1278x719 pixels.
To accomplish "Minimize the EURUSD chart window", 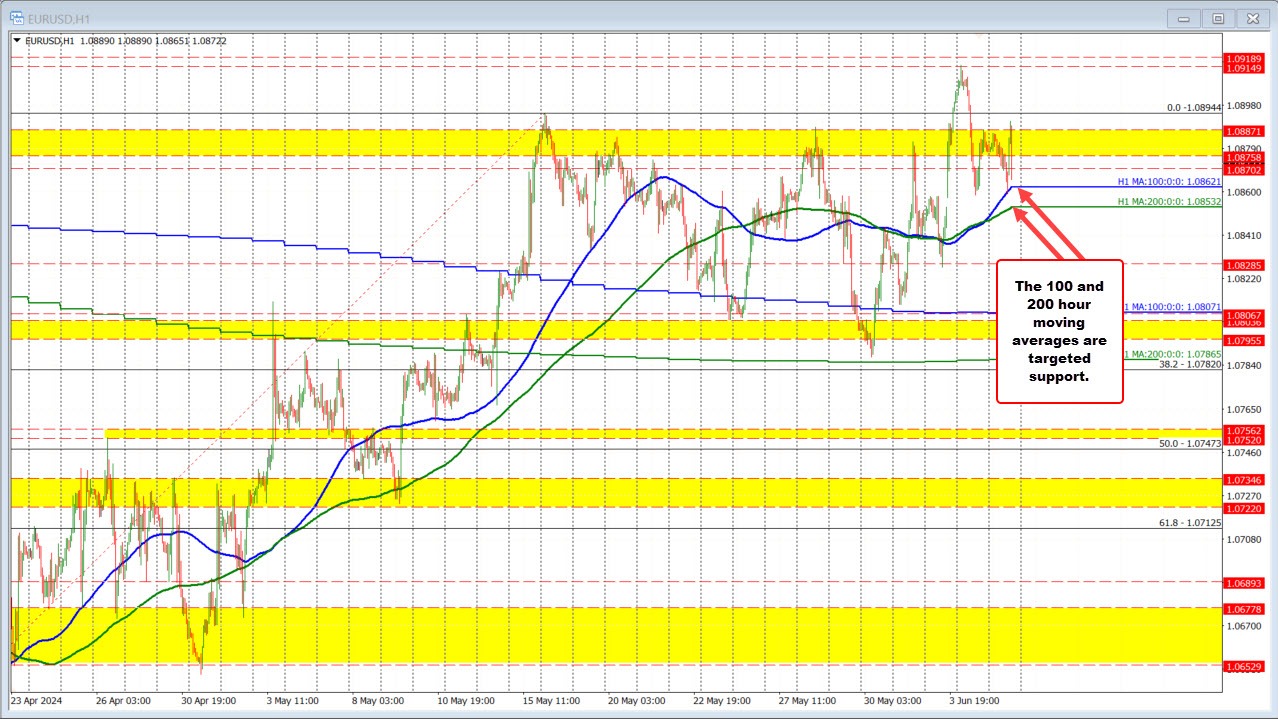I will point(1183,18).
